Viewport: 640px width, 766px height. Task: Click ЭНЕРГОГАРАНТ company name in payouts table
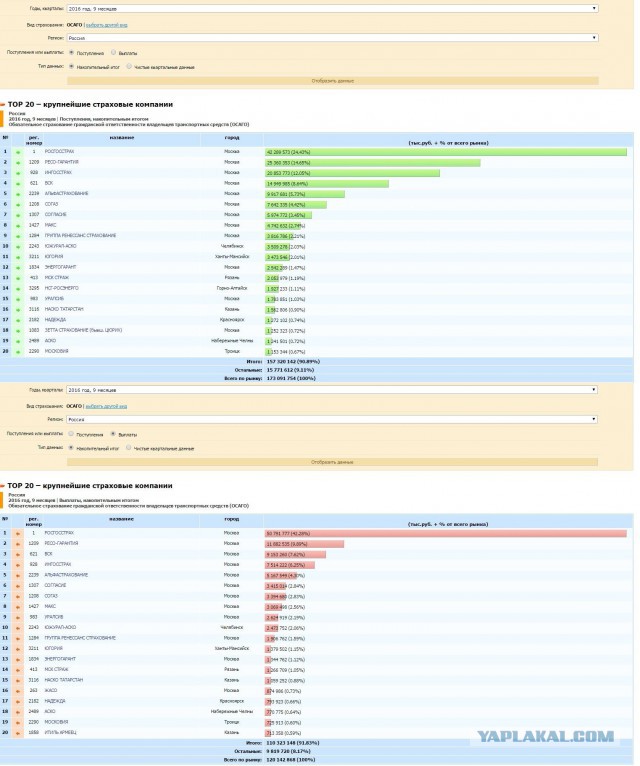click(x=60, y=660)
